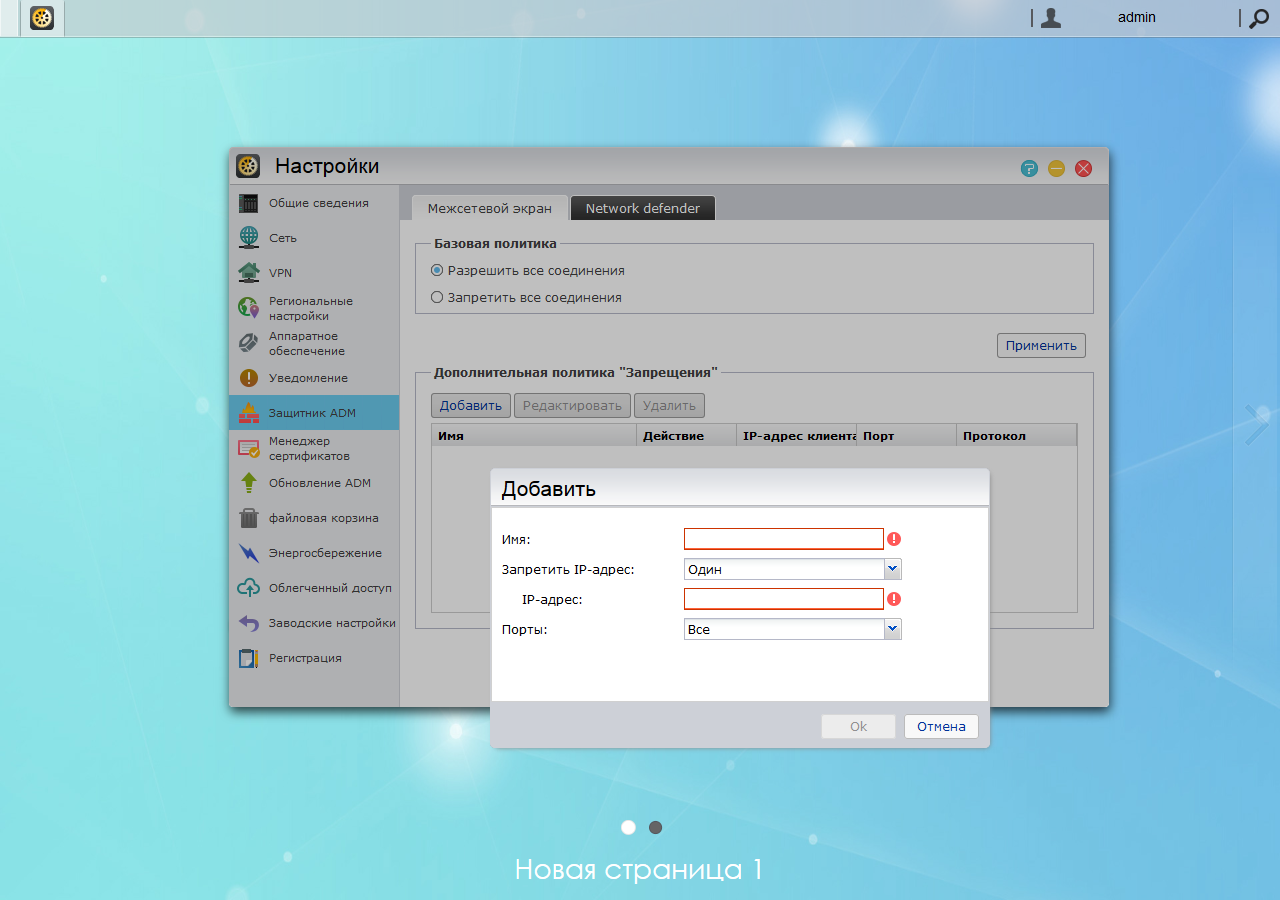Click the Отмена button
Screen dimensions: 1280x900
pos(941,726)
